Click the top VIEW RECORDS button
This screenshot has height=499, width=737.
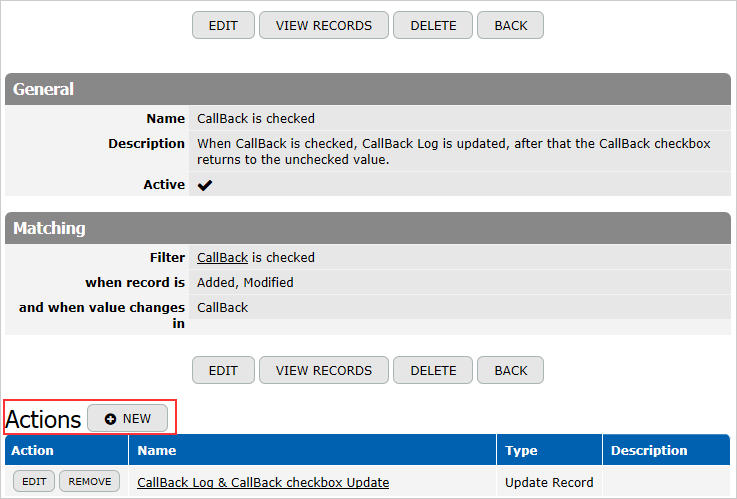tap(324, 25)
